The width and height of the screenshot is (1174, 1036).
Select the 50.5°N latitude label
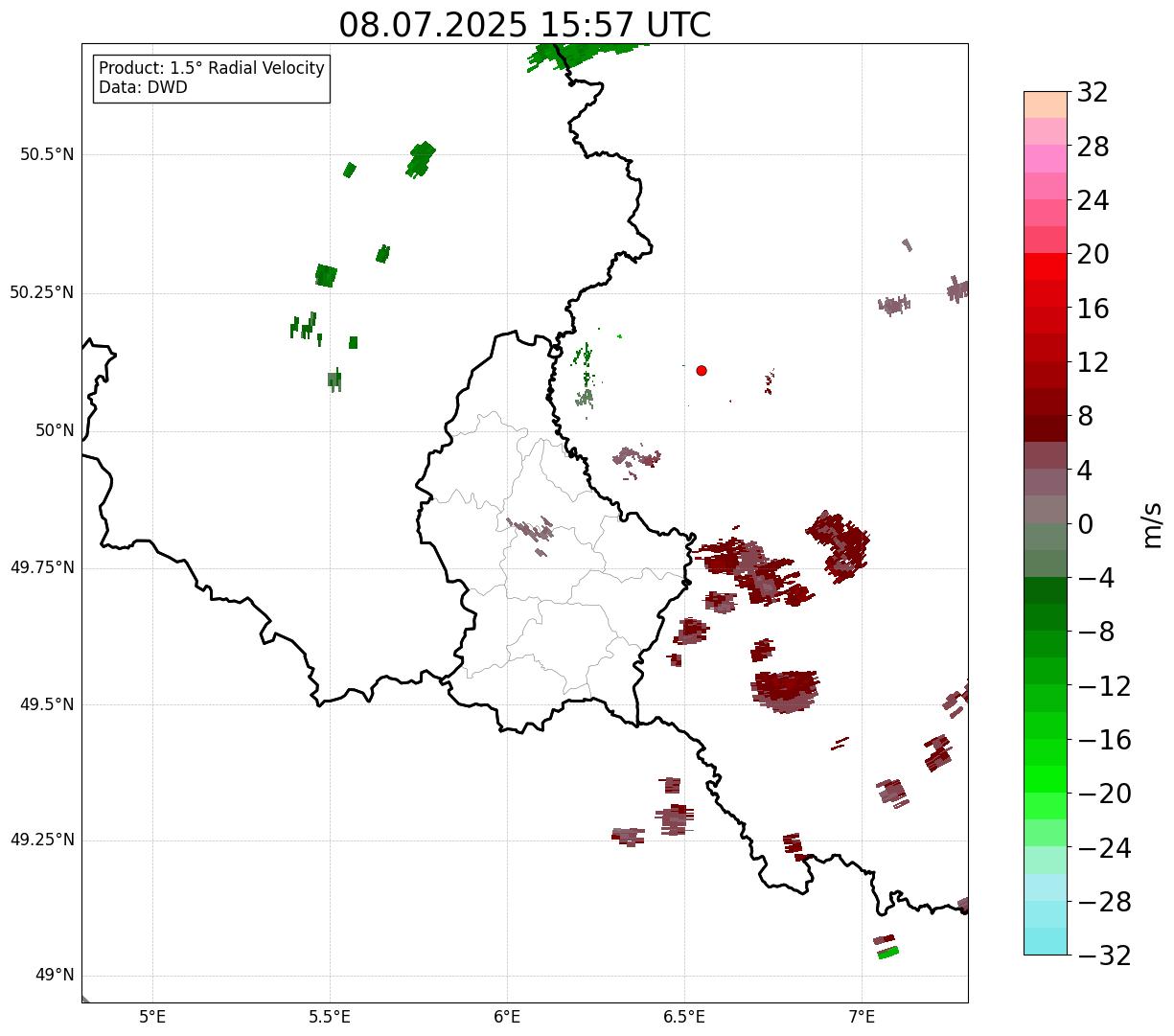47,154
